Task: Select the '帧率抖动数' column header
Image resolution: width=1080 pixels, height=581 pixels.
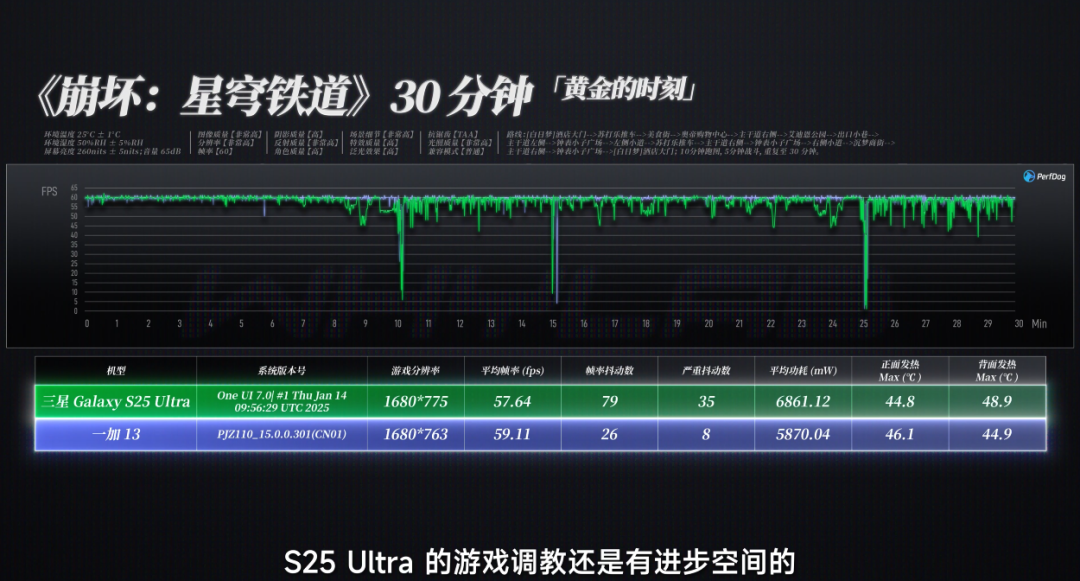Action: point(609,370)
